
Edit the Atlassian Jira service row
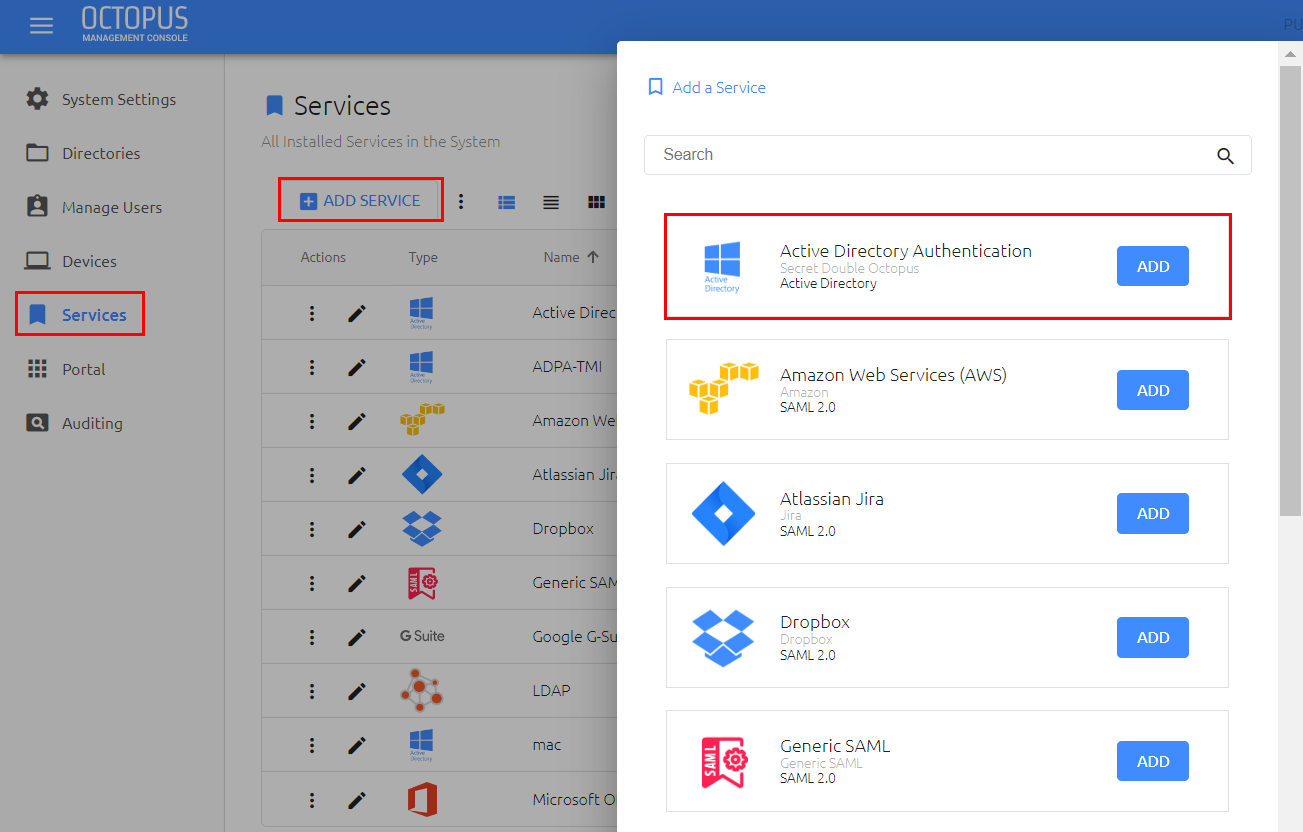(357, 475)
